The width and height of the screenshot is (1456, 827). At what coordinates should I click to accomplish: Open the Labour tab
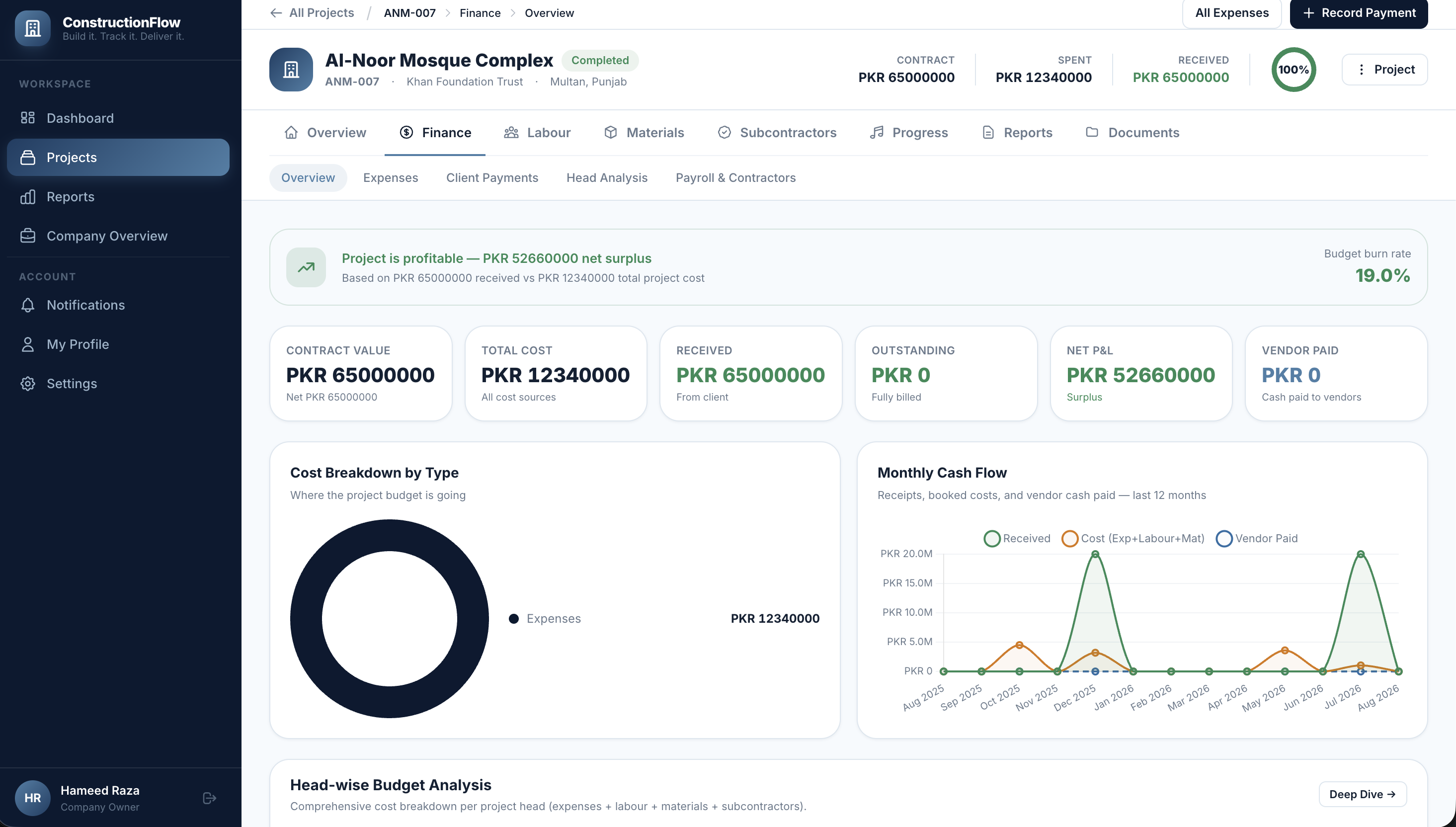(537, 132)
